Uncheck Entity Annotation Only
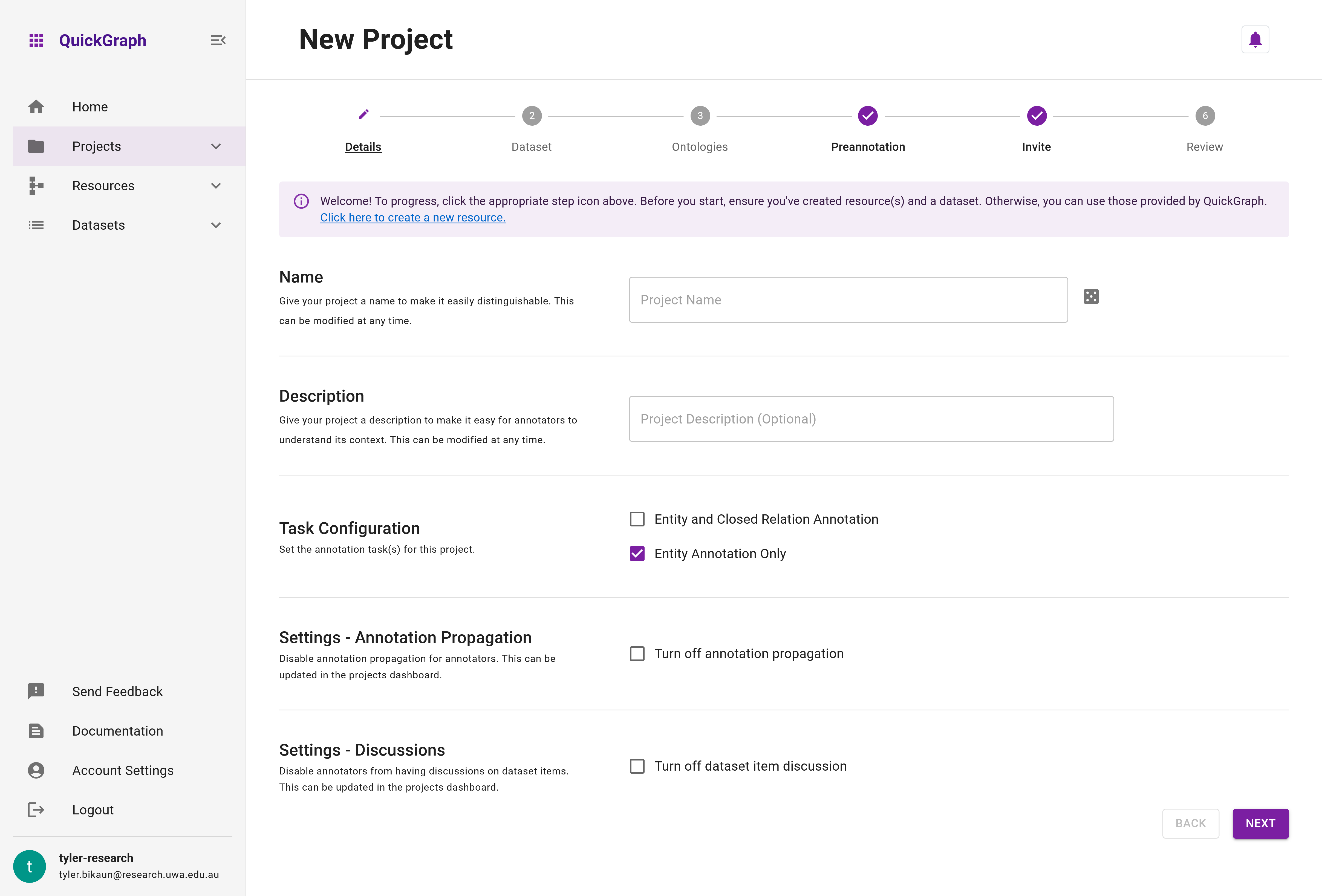Image resolution: width=1322 pixels, height=896 pixels. [x=637, y=553]
